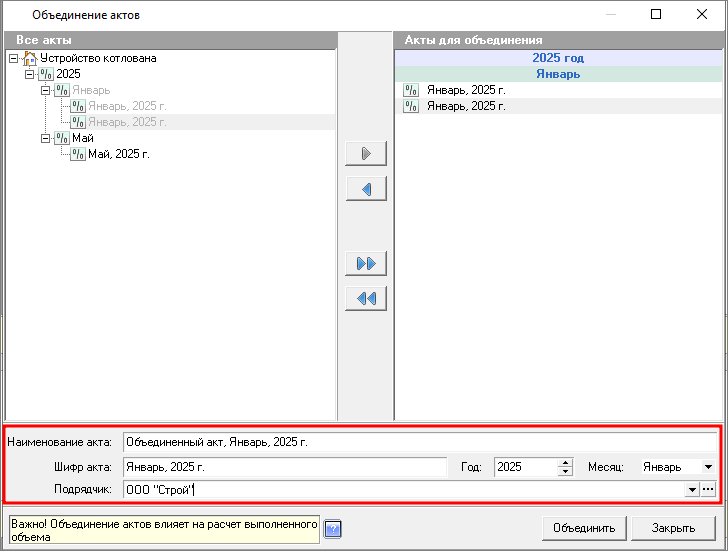728x551 pixels.
Task: Collapse the Май month tree node
Action: click(46, 138)
